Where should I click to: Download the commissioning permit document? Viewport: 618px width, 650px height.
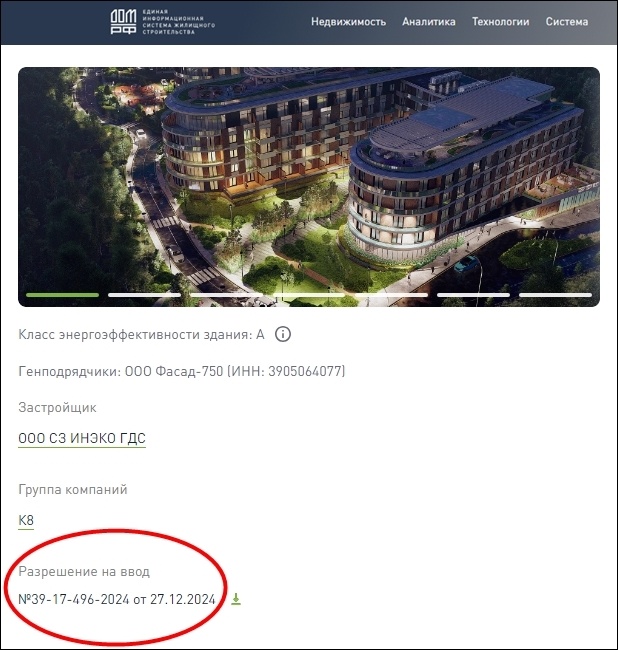pyautogui.click(x=236, y=599)
